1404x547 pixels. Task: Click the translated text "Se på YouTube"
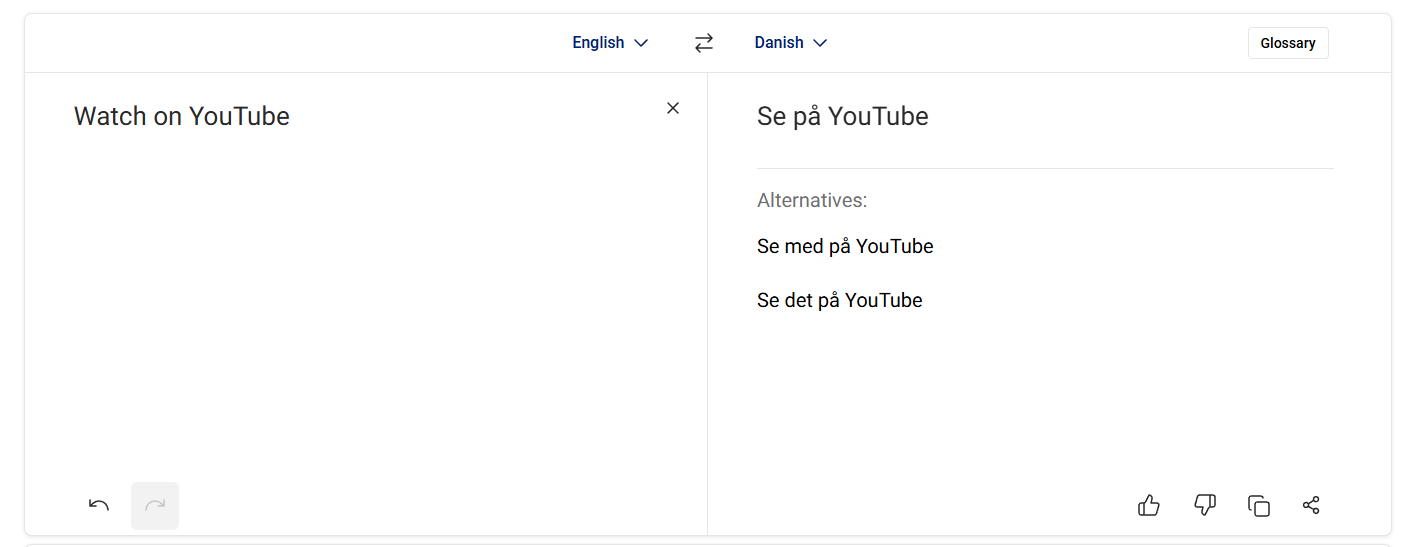[x=843, y=116]
